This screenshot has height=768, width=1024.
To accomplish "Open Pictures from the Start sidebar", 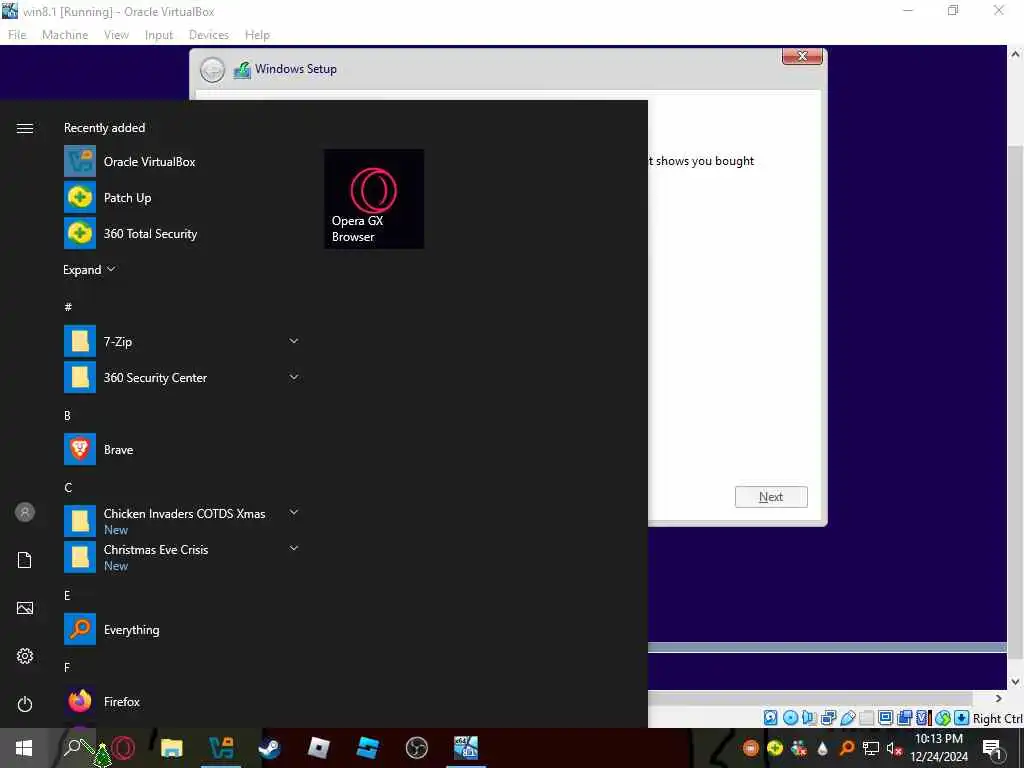I will point(25,608).
